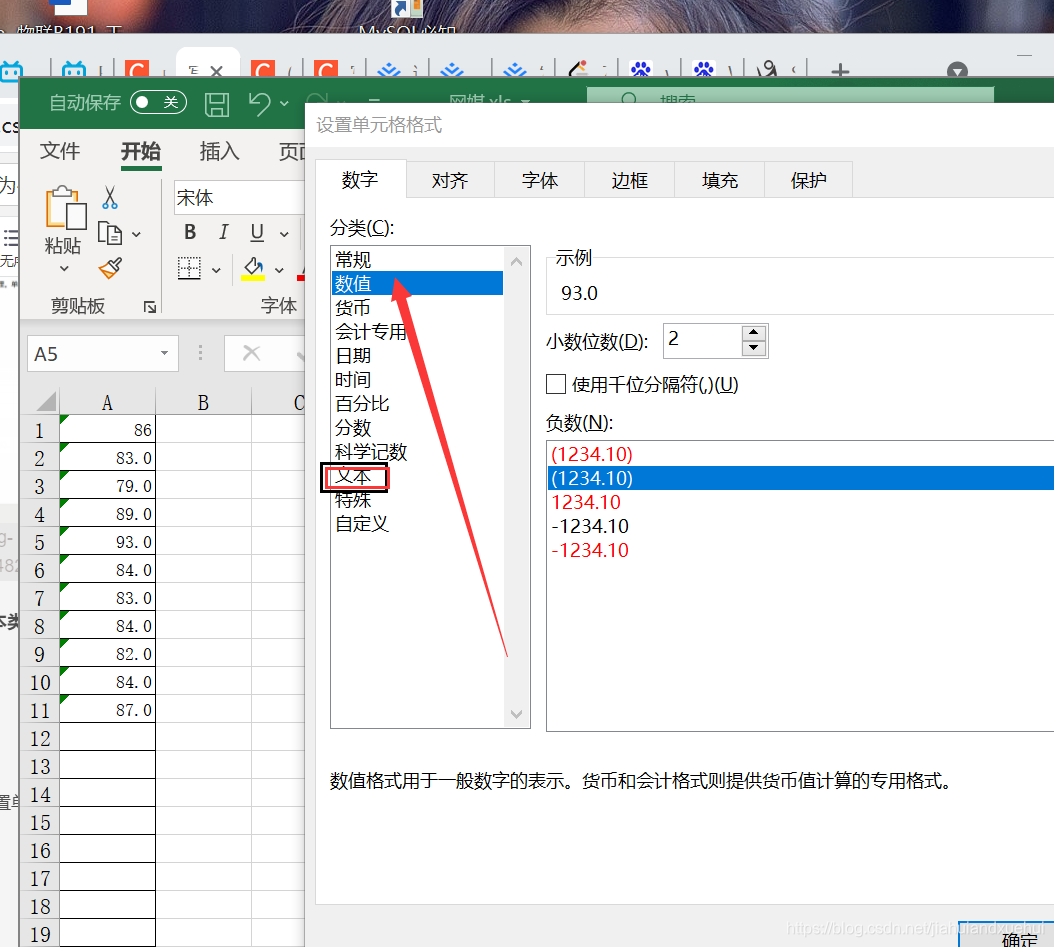Decrease decimal places with the down stepper
1054x947 pixels.
click(754, 347)
